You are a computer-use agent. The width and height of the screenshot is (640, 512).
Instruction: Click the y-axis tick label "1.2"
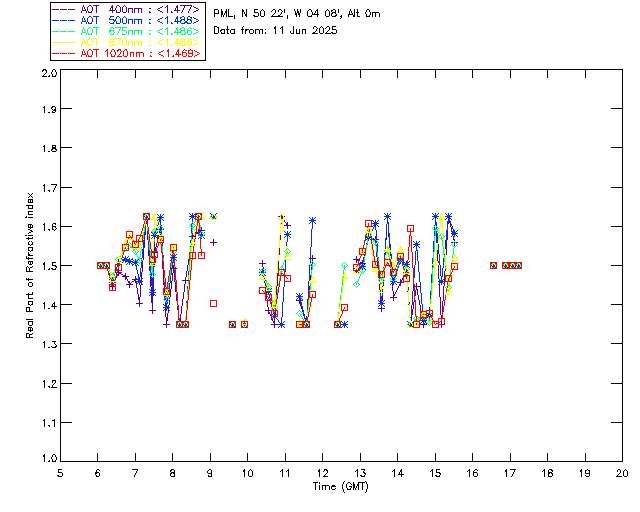(x=49, y=383)
